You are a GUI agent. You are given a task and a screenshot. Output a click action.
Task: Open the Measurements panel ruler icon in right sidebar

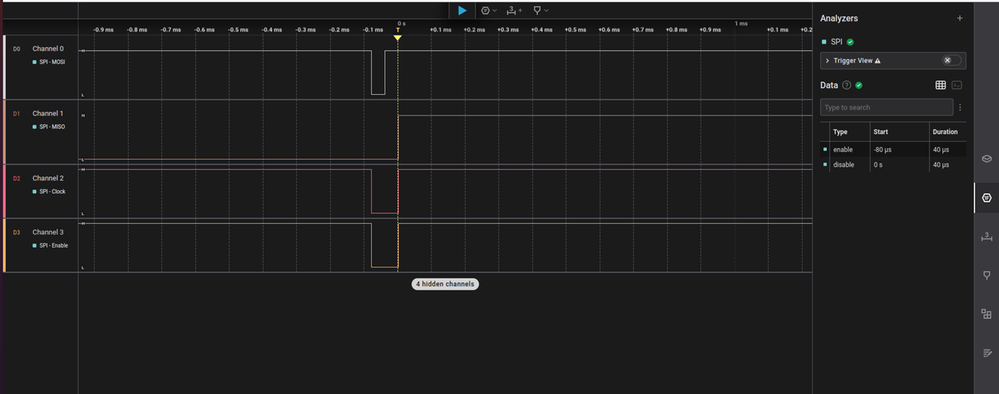pos(986,237)
